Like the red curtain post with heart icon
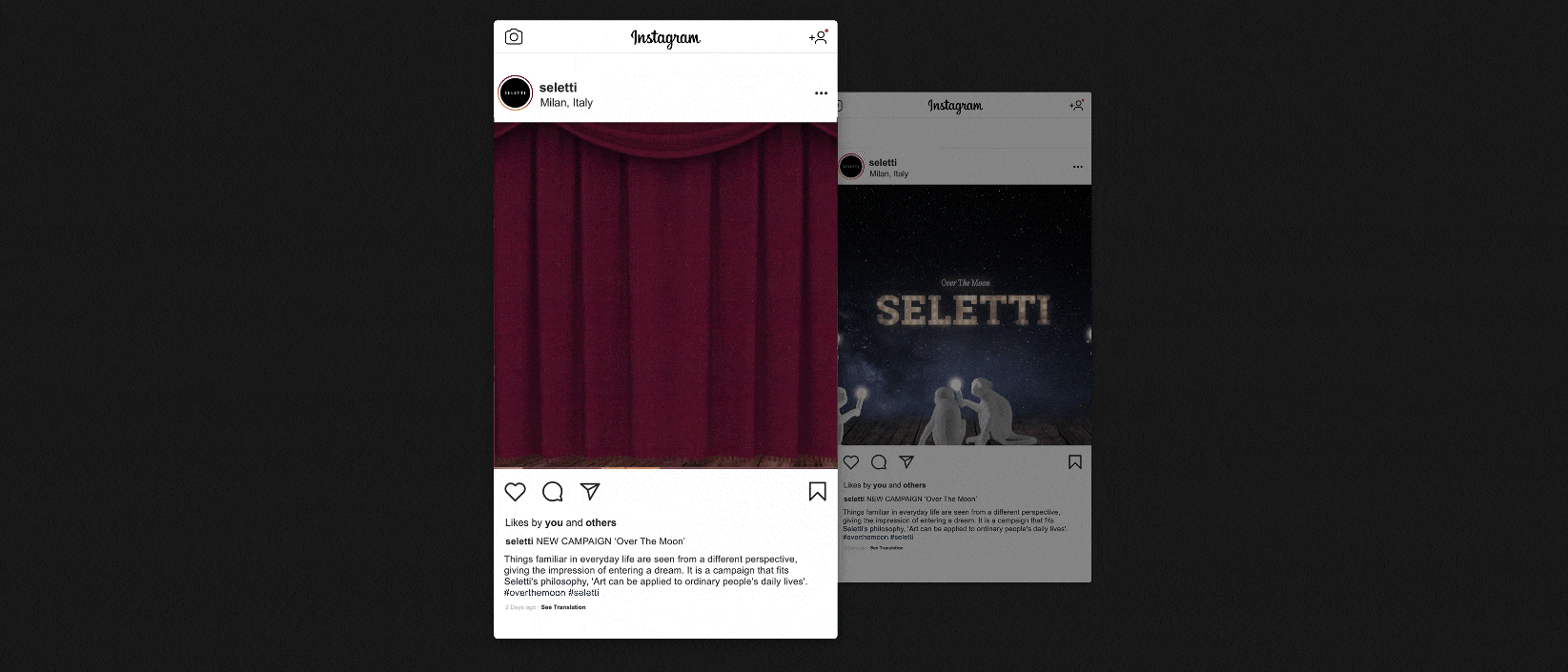The height and width of the screenshot is (672, 1568). 516,492
